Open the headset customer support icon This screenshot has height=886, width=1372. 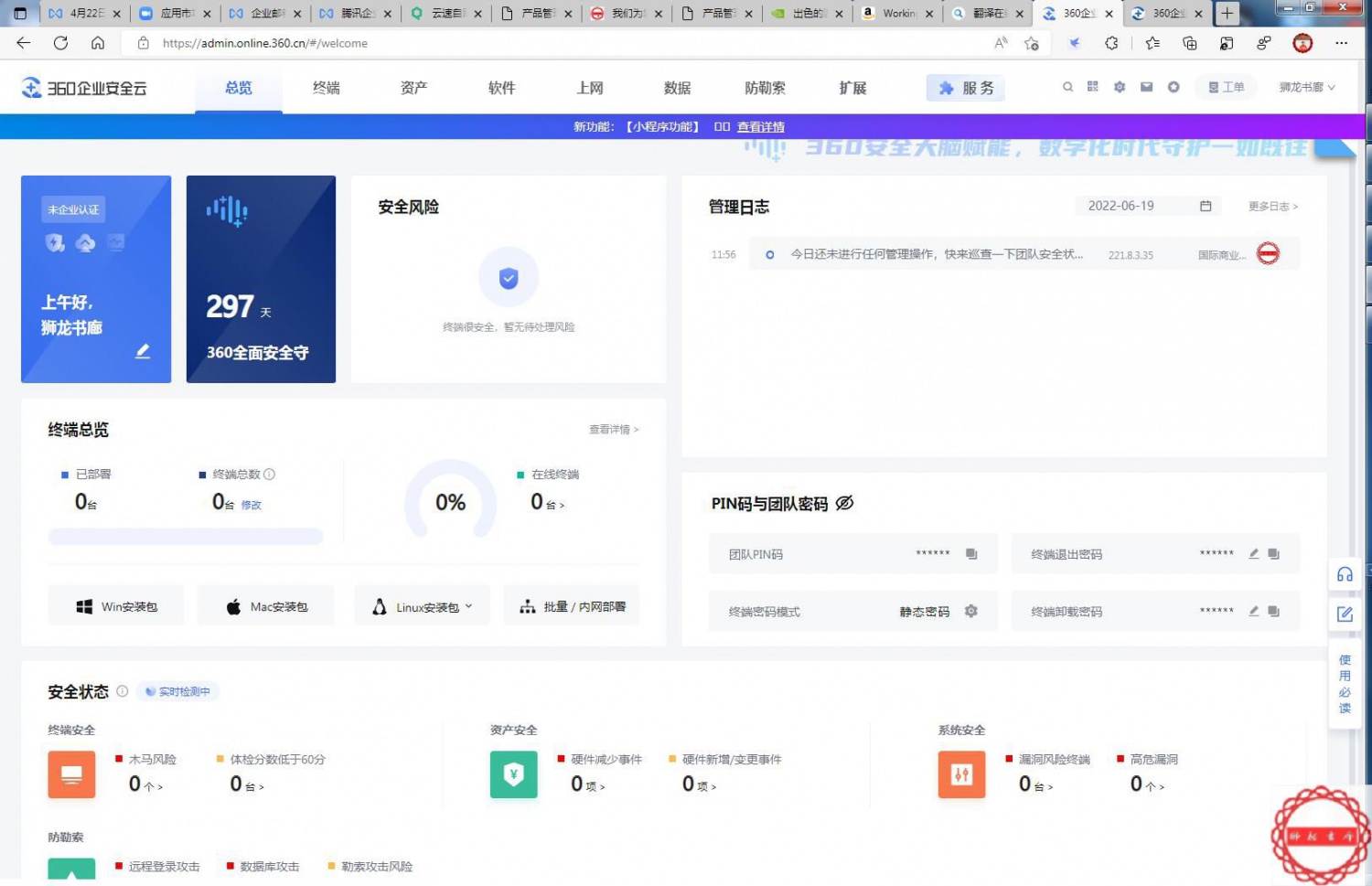tap(1345, 574)
